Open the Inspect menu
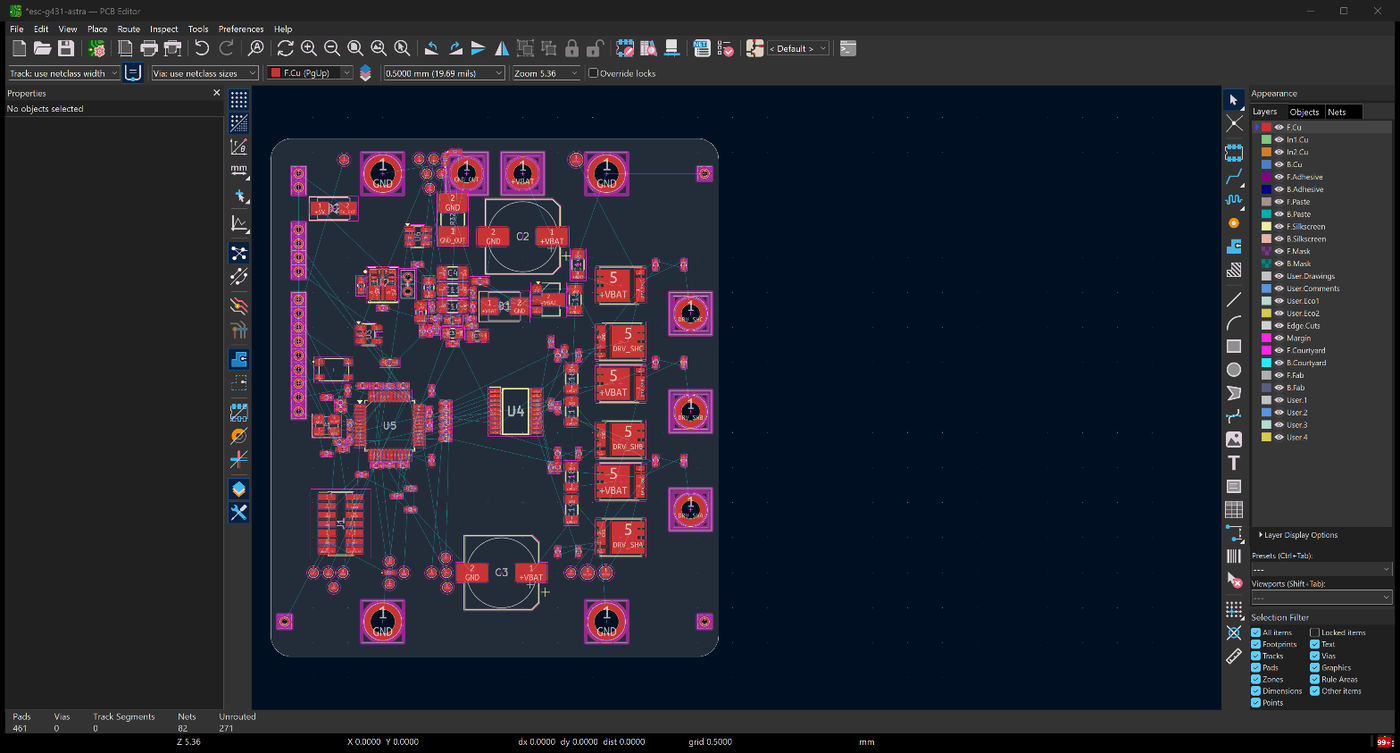The height and width of the screenshot is (753, 1400). tap(164, 29)
